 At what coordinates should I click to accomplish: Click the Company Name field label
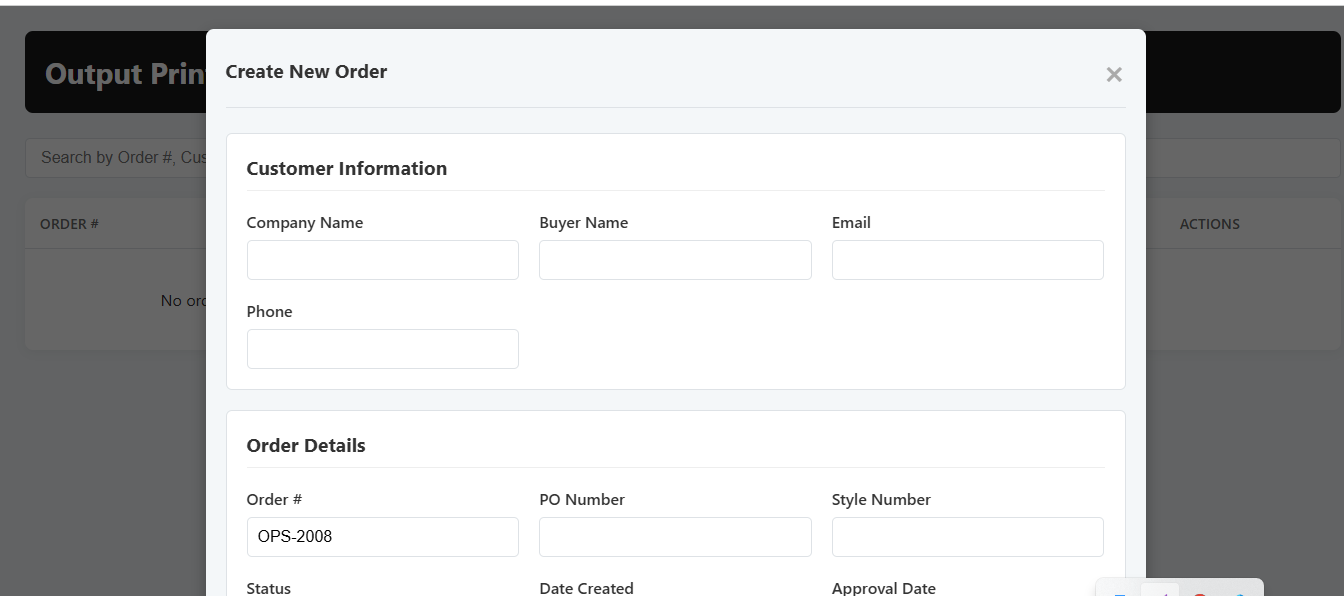(x=305, y=223)
